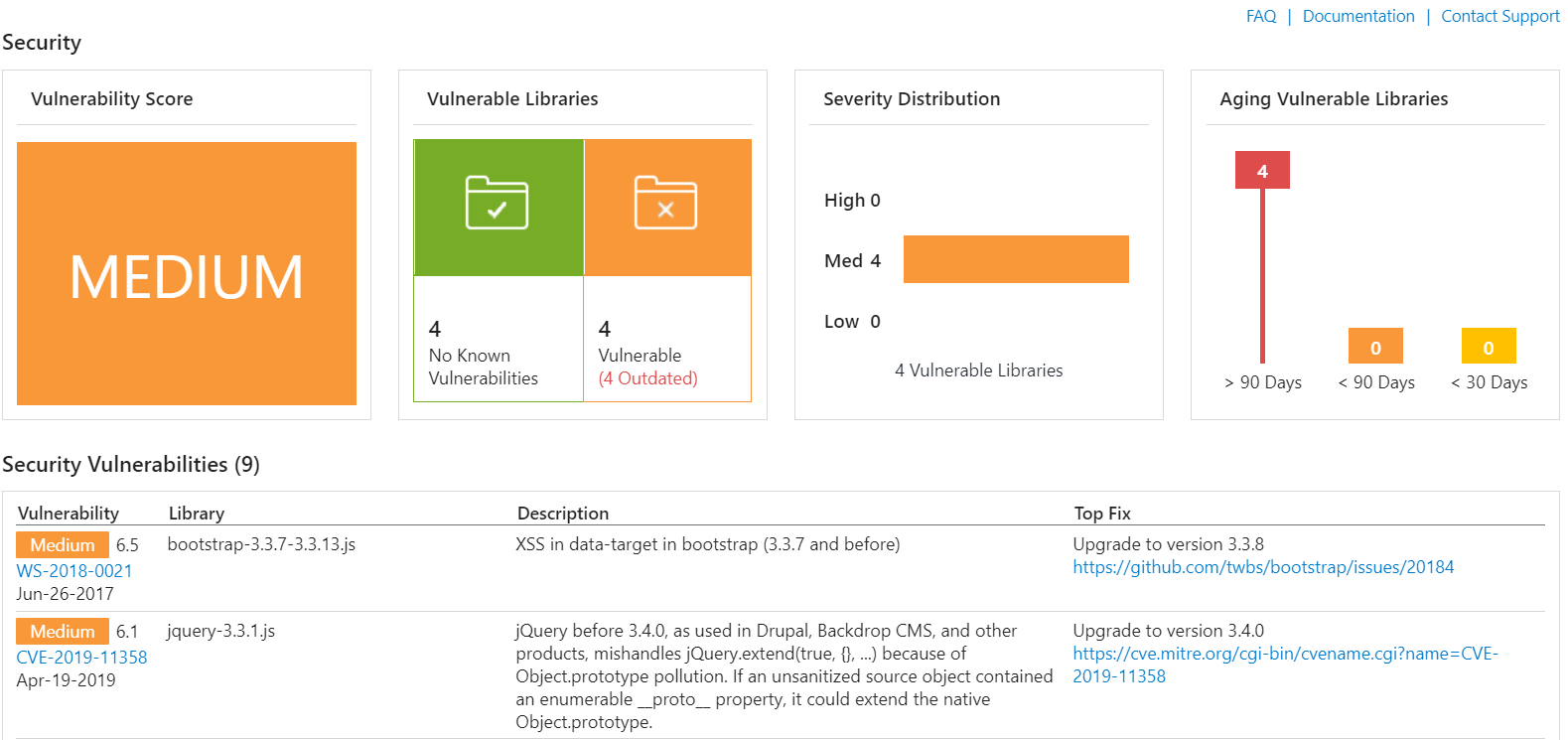Follow the cve.mitre.org fix link

[1285, 654]
